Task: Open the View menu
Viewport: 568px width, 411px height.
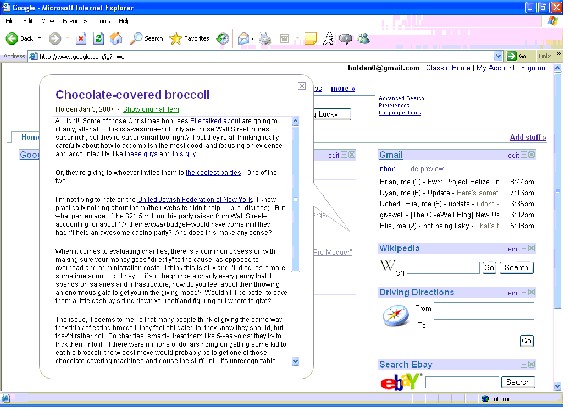Action: coord(48,21)
